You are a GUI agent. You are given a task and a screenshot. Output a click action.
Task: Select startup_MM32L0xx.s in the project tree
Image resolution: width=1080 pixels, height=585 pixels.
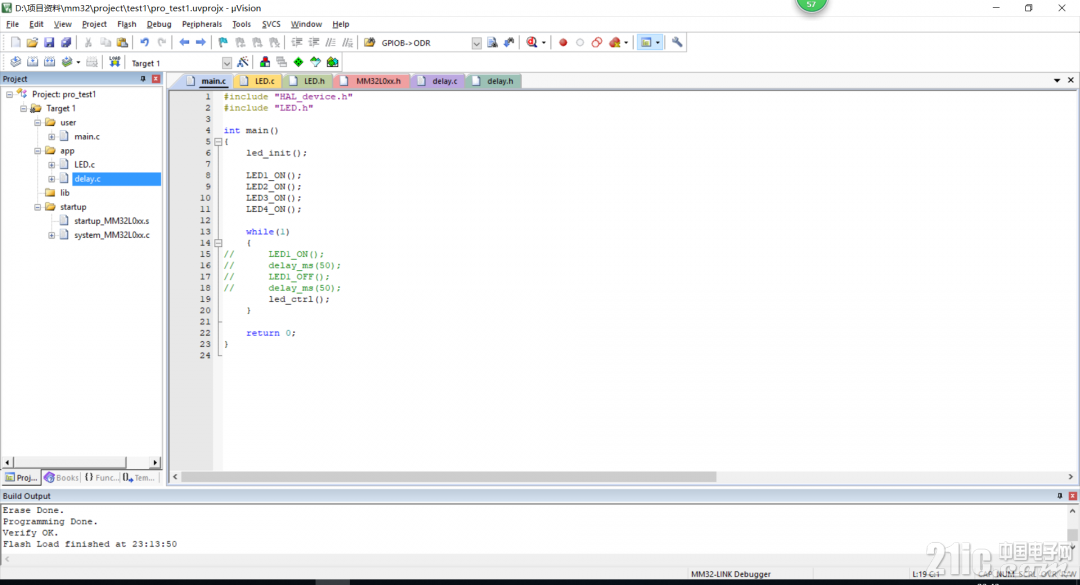coord(112,221)
